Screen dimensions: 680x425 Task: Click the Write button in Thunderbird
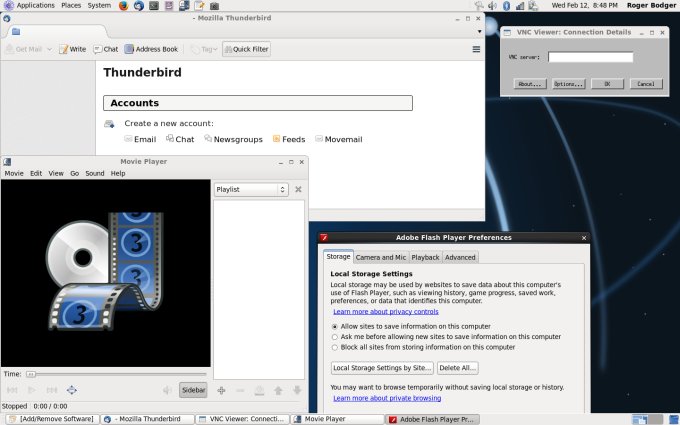coord(72,49)
